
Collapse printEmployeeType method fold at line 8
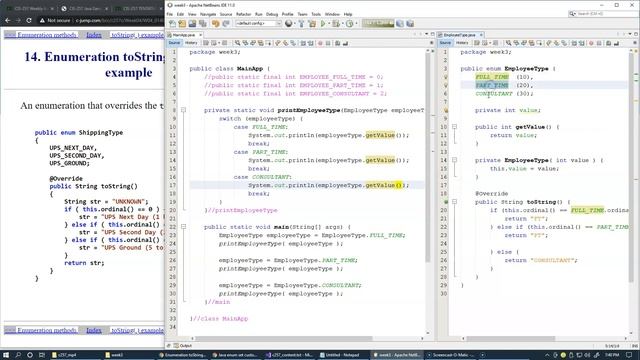pyautogui.click(x=183, y=110)
